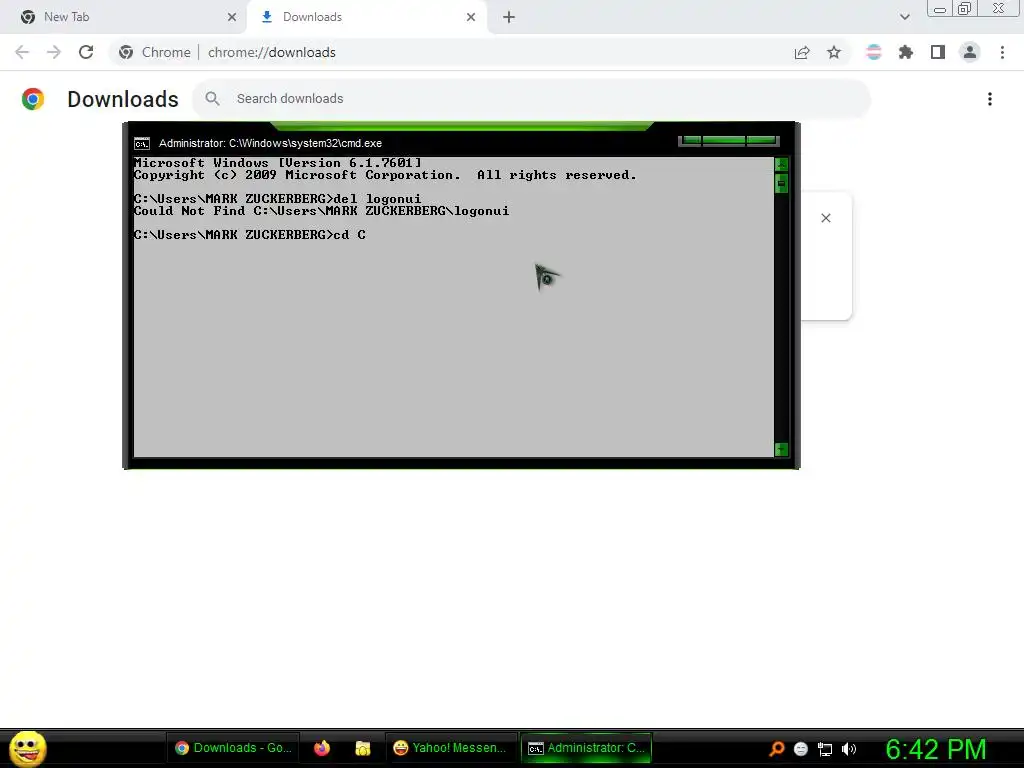Screen dimensions: 1024x768
Task: Switch to Downloads - Google Chrome taskbar button
Action: 234,748
